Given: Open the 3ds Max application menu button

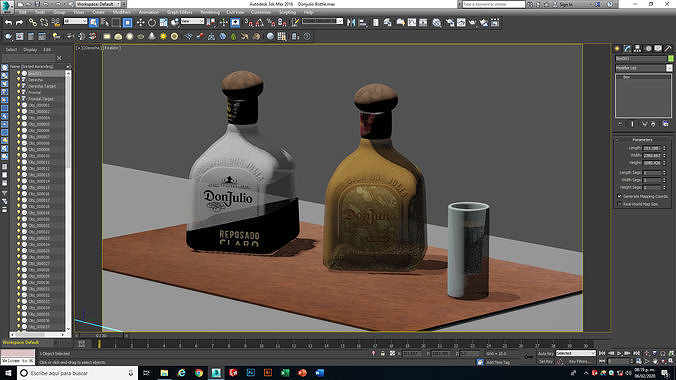Looking at the screenshot, I should 6,6.
